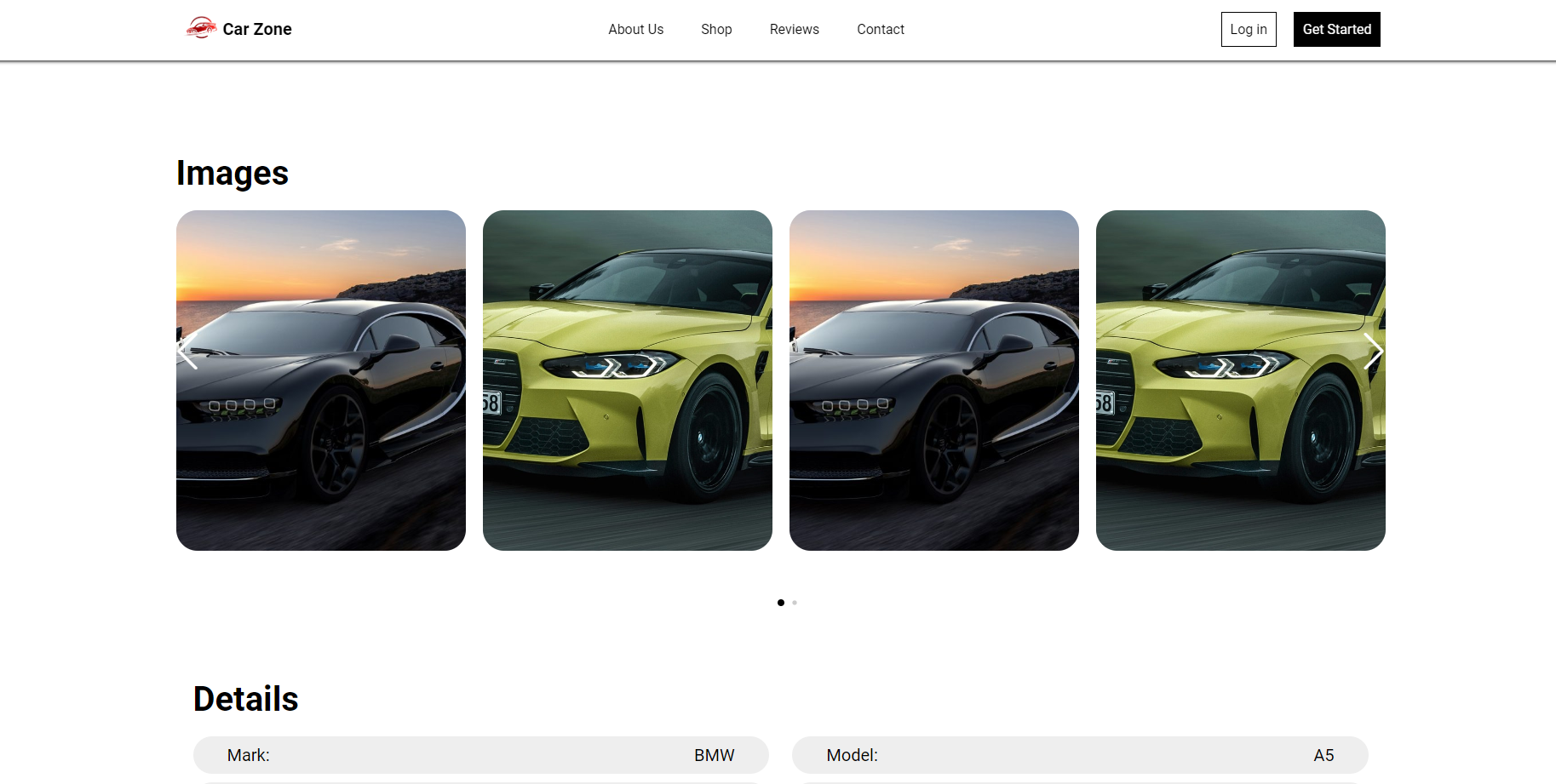
Task: Click the Mark: BMW details row
Action: (x=480, y=754)
